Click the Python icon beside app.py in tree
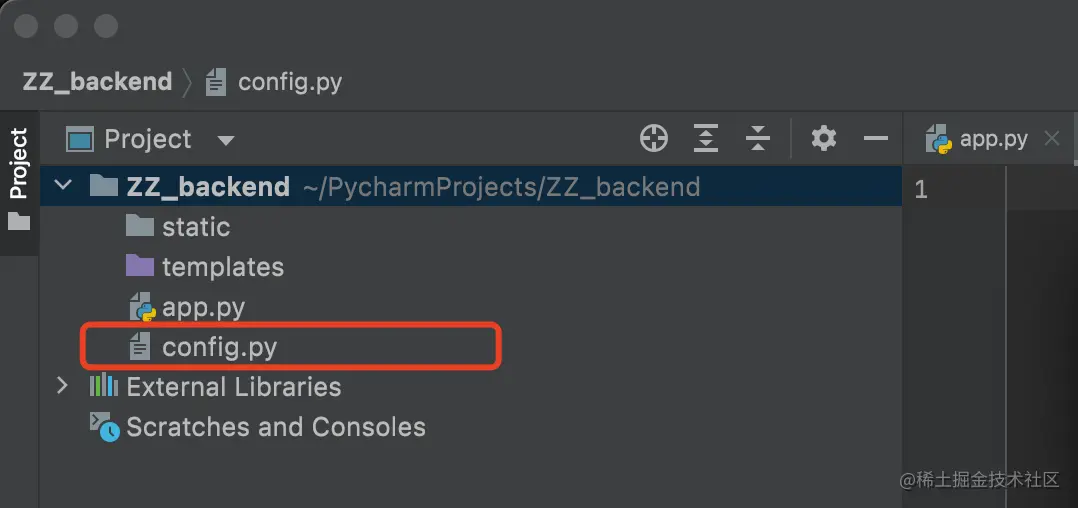 [141, 307]
